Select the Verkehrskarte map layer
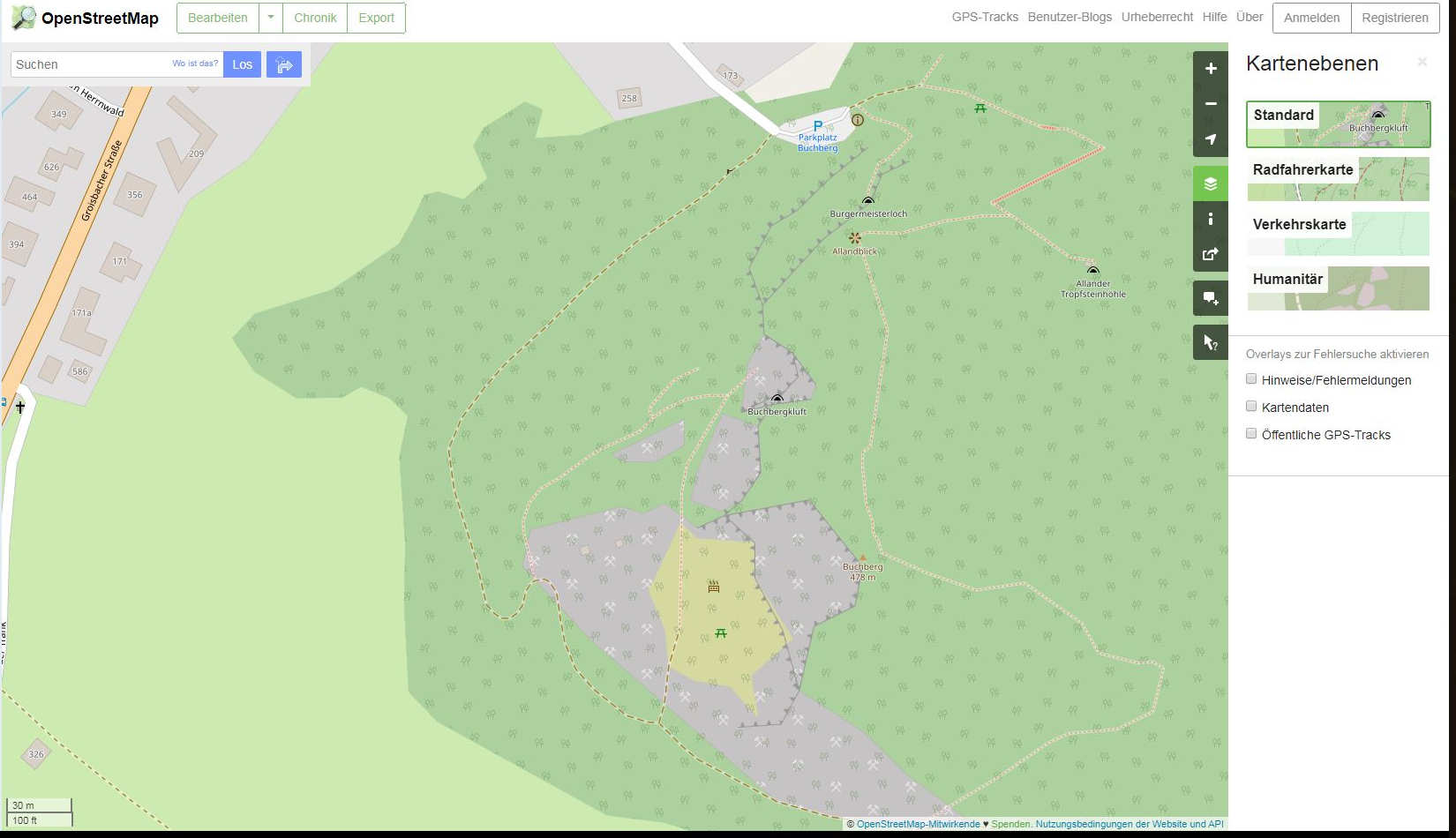The height and width of the screenshot is (838, 1456). (x=1339, y=234)
